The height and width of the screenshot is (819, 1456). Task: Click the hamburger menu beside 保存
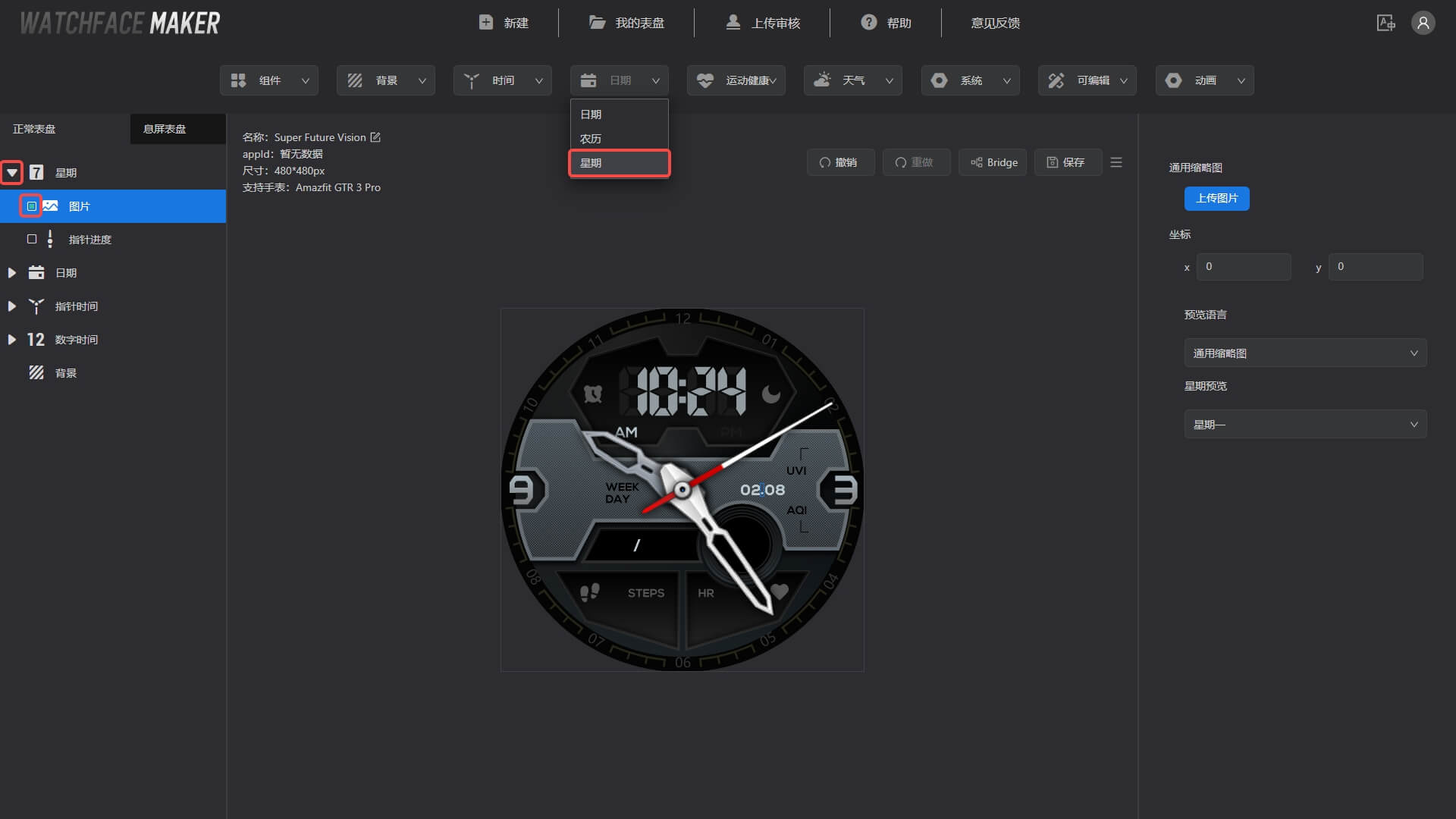coord(1116,162)
